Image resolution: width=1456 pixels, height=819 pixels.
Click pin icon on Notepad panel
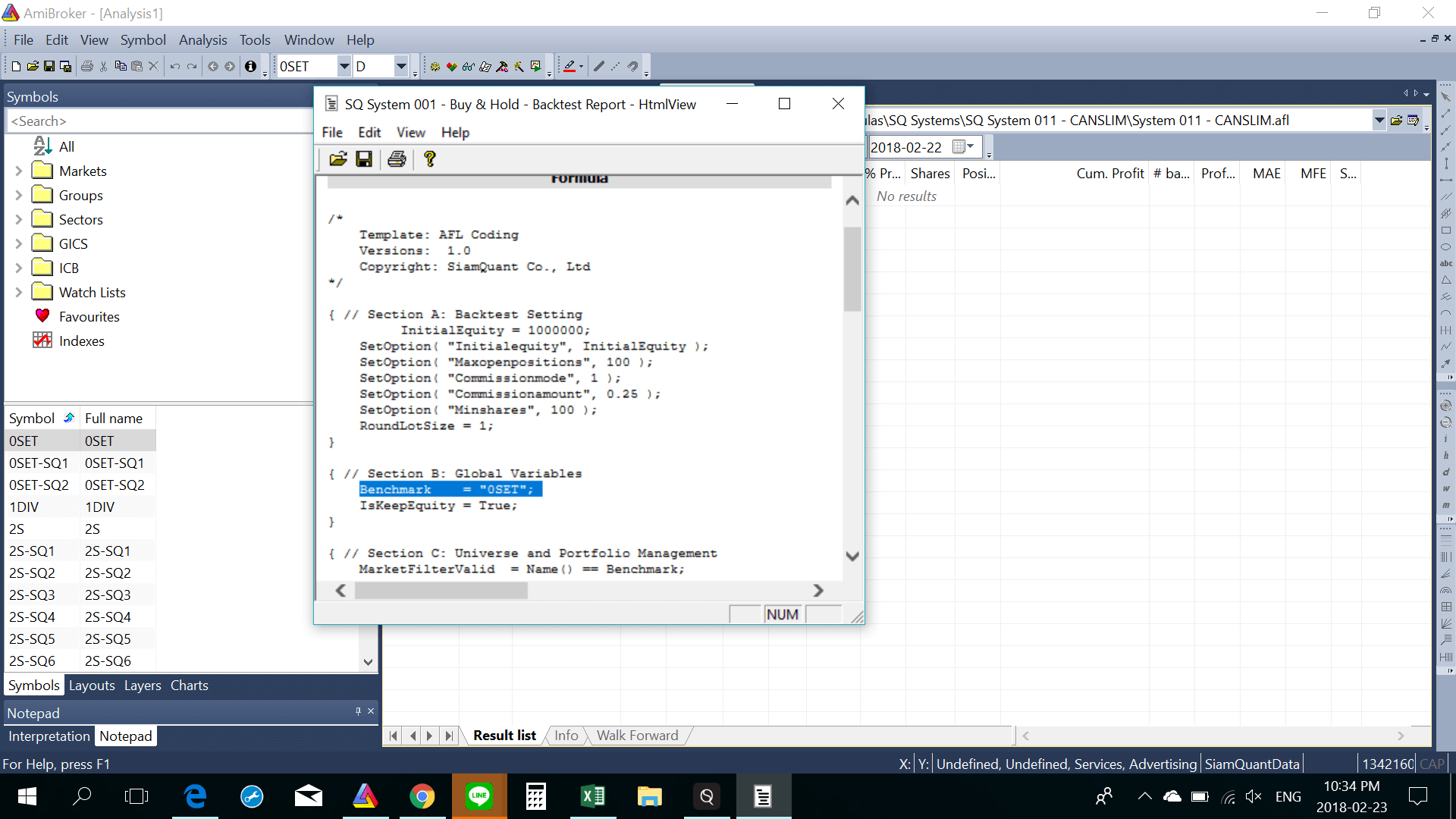click(x=358, y=711)
